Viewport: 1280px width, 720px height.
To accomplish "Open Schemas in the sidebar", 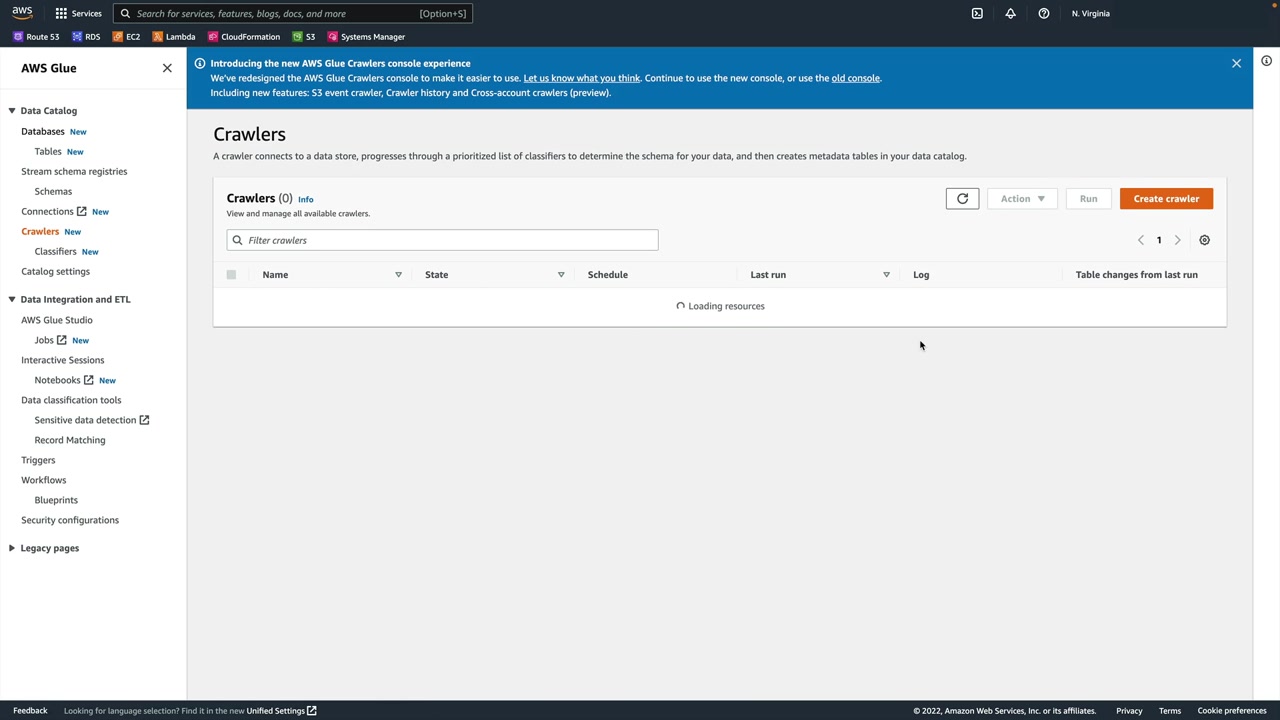I will (x=53, y=191).
